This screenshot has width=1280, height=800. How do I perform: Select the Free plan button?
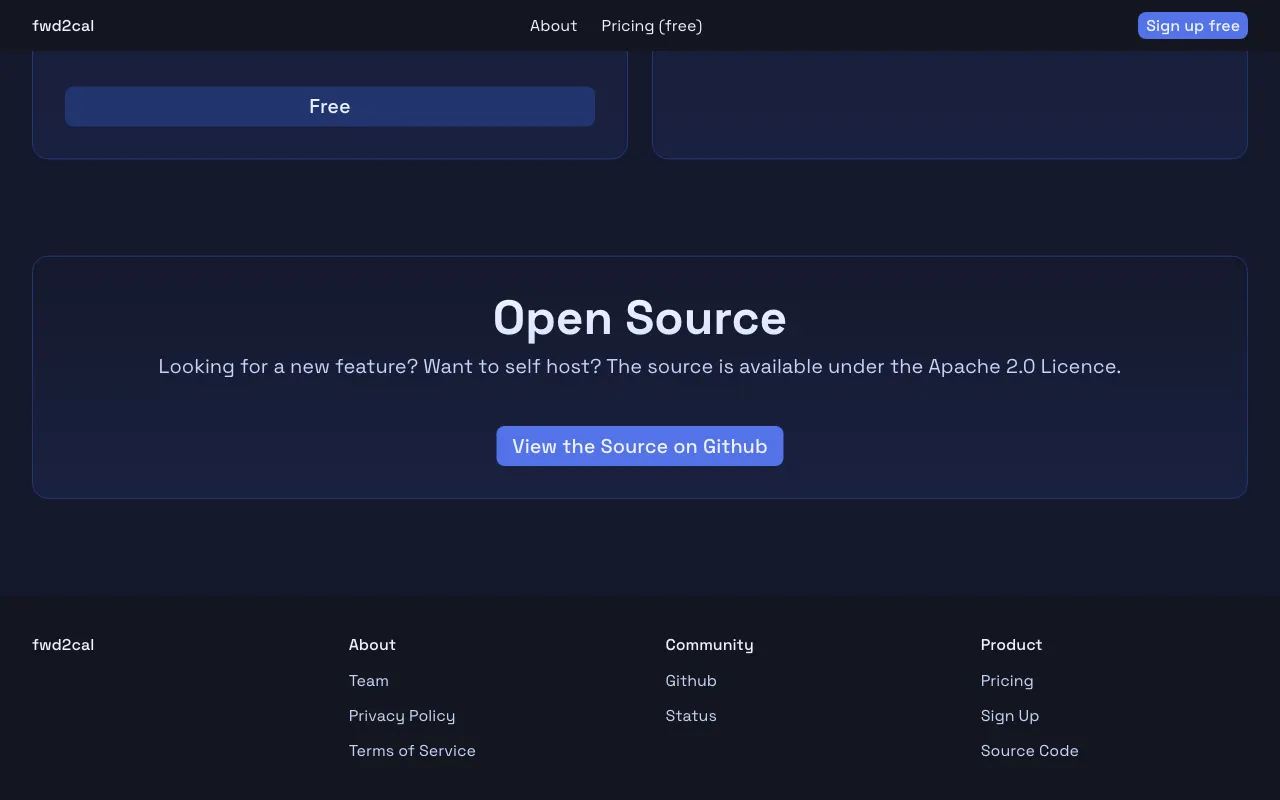(x=330, y=106)
